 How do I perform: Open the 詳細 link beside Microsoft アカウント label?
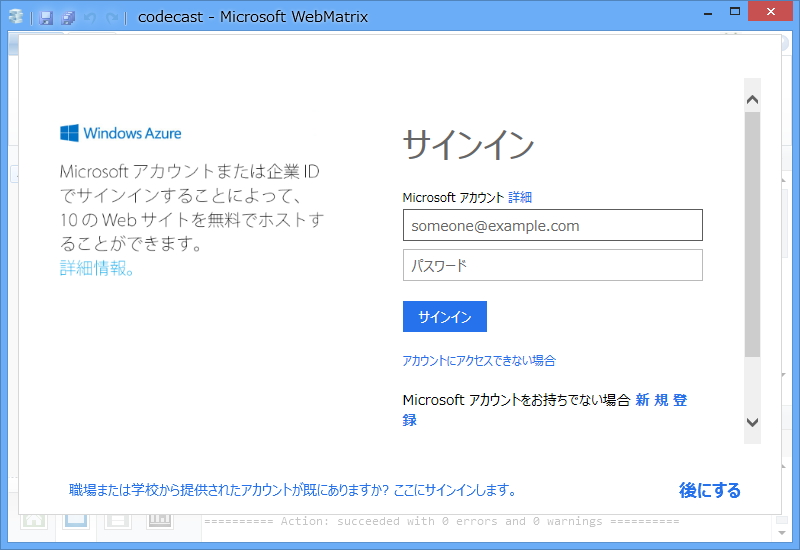click(520, 197)
